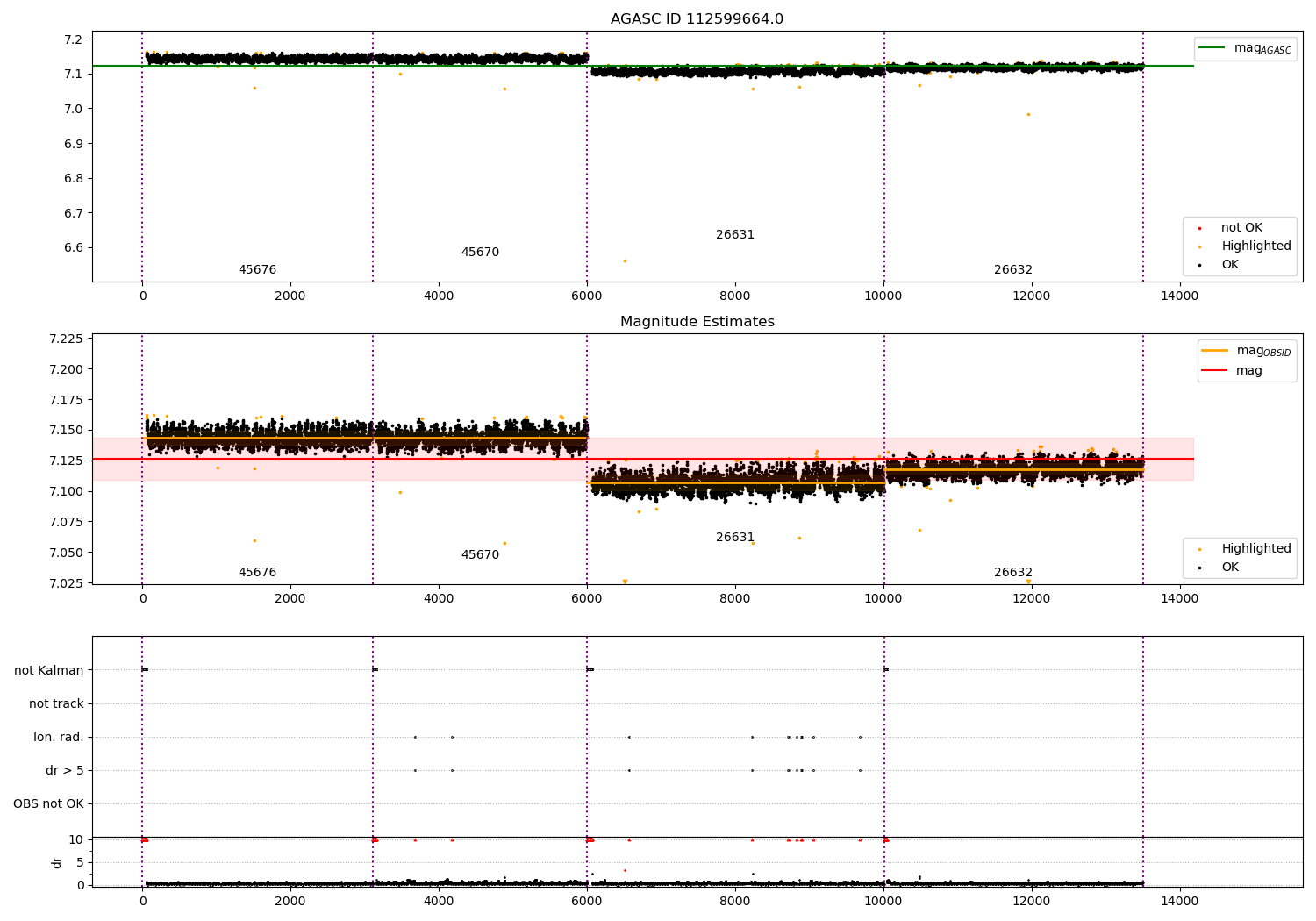Click y-tick '7.225' on middle panel
Image resolution: width=1316 pixels, height=921 pixels.
(67, 339)
